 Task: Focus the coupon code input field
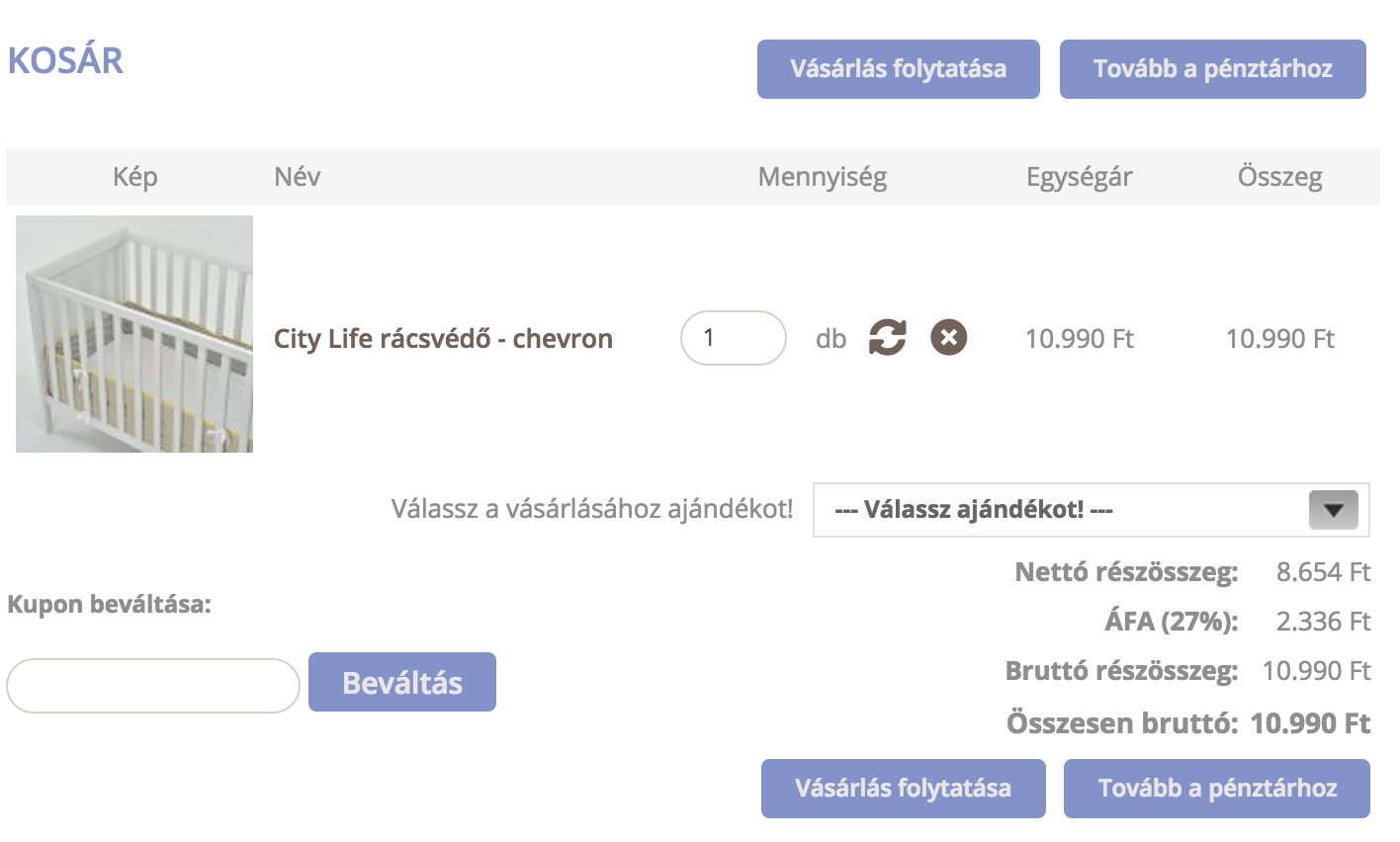[153, 685]
